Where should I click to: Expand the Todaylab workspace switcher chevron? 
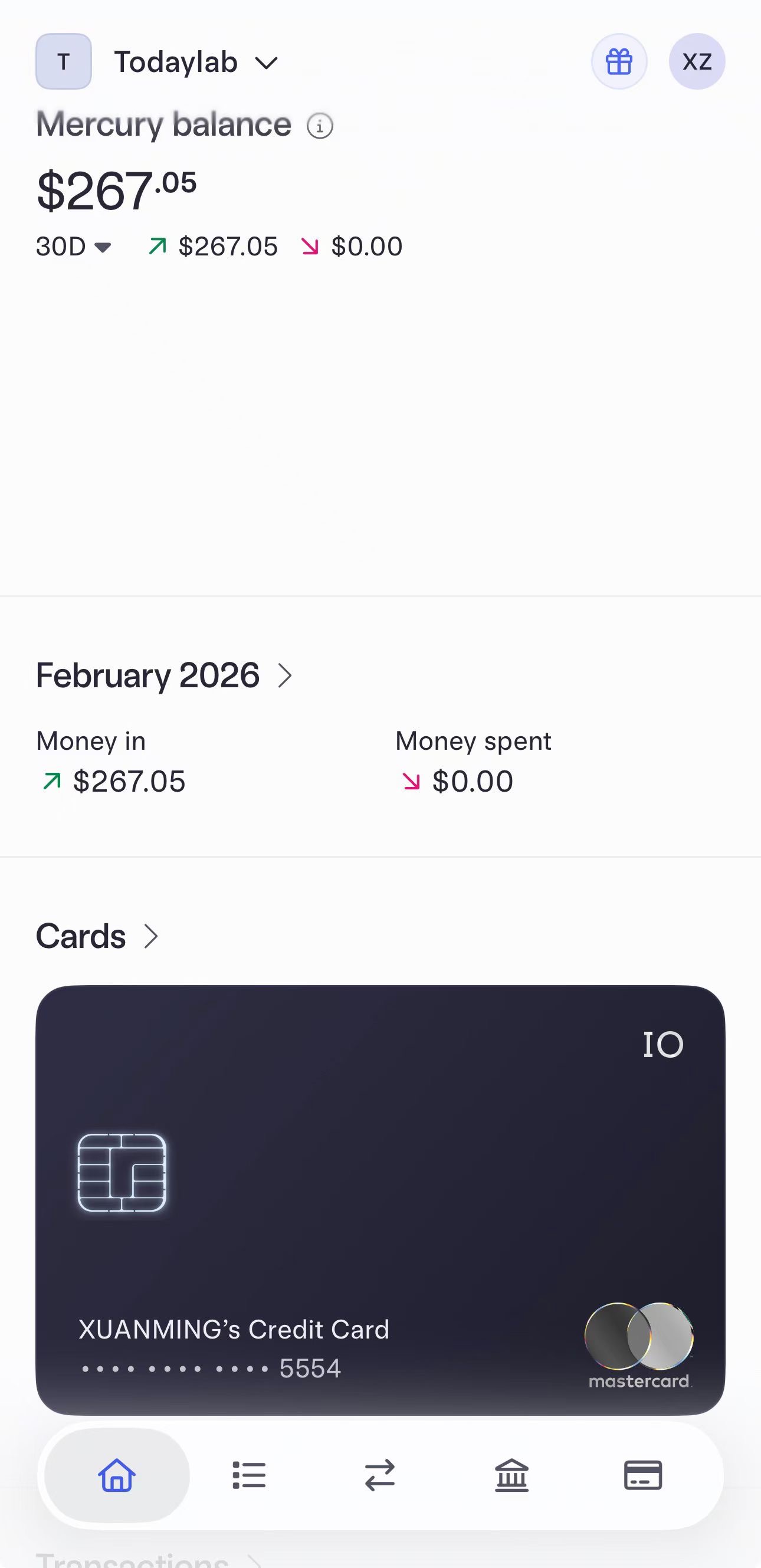click(x=266, y=63)
